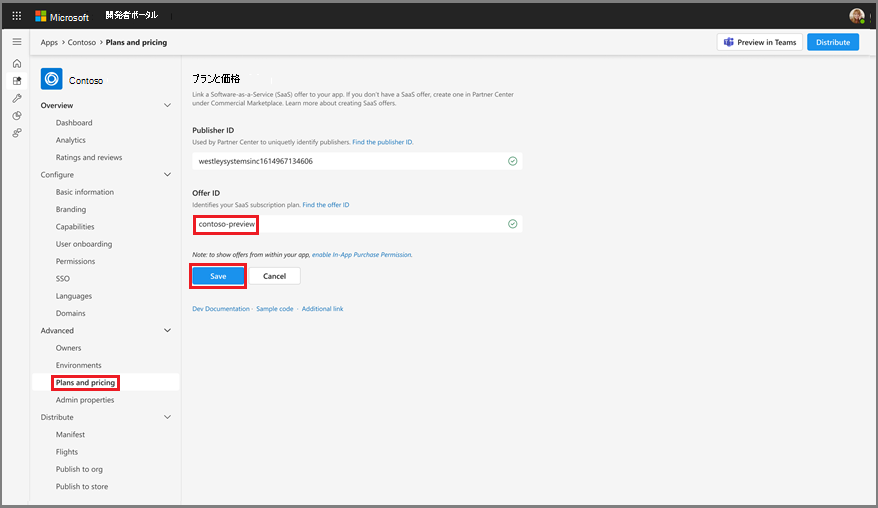
Task: Open Domains page
Action: pyautogui.click(x=71, y=314)
